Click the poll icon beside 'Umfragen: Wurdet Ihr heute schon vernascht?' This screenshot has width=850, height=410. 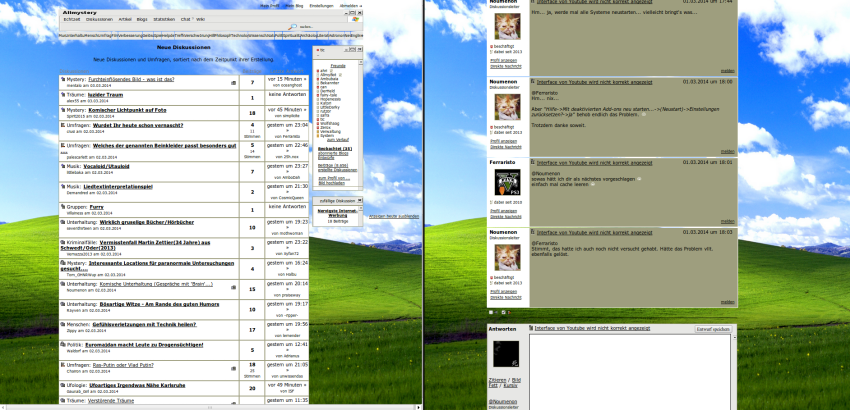63,125
